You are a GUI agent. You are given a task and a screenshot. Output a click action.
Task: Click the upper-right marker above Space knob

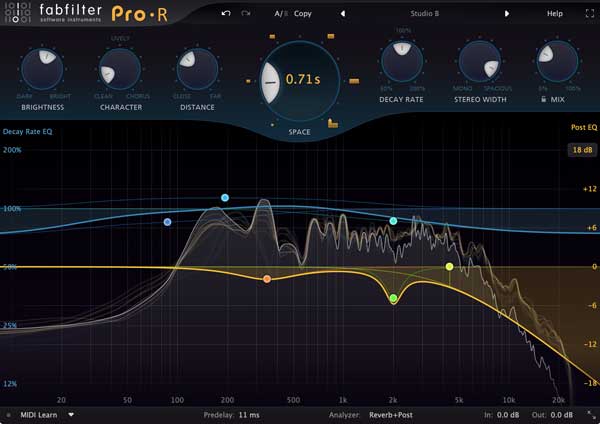point(331,36)
